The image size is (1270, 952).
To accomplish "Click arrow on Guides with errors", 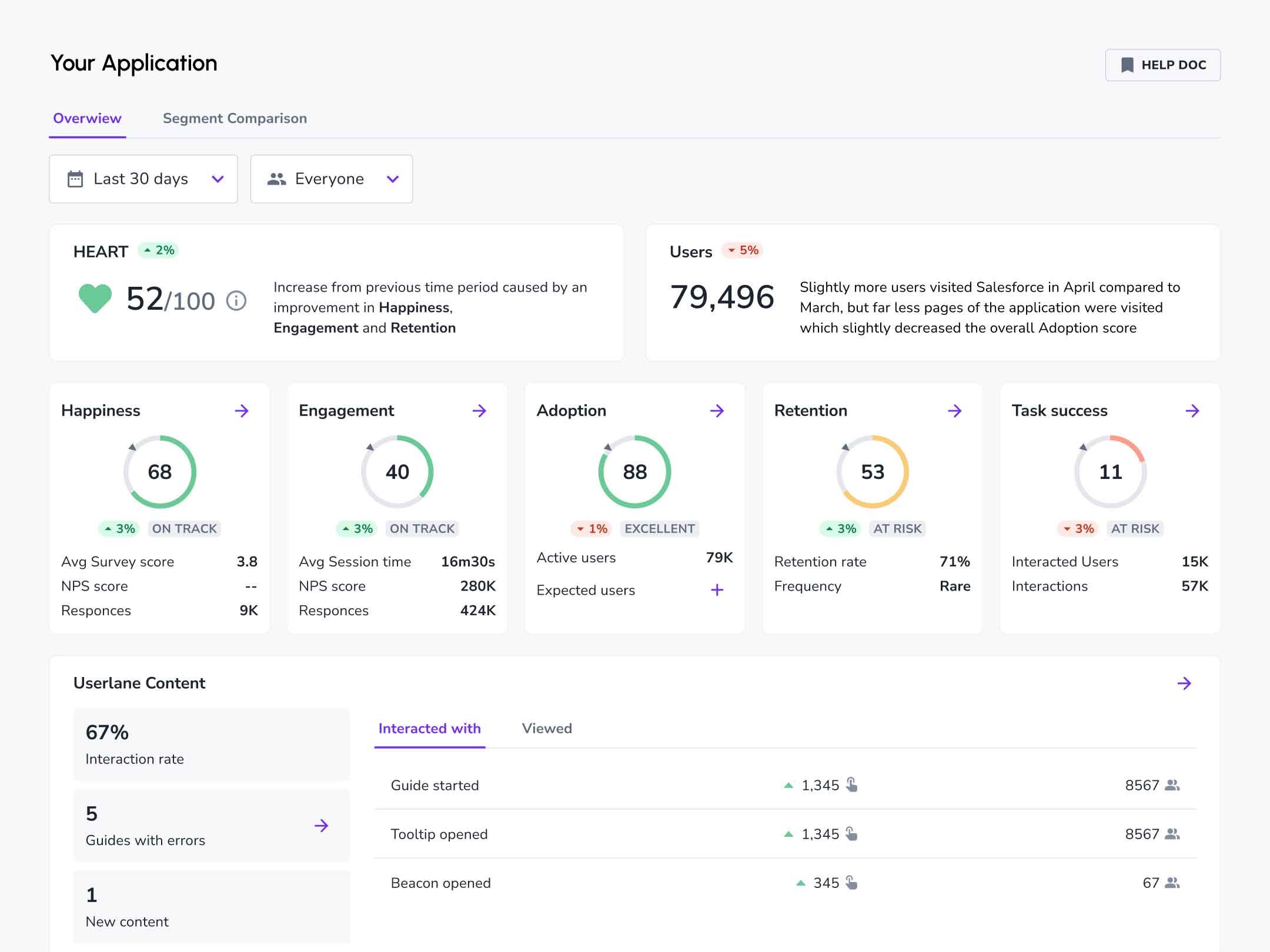I will [321, 826].
